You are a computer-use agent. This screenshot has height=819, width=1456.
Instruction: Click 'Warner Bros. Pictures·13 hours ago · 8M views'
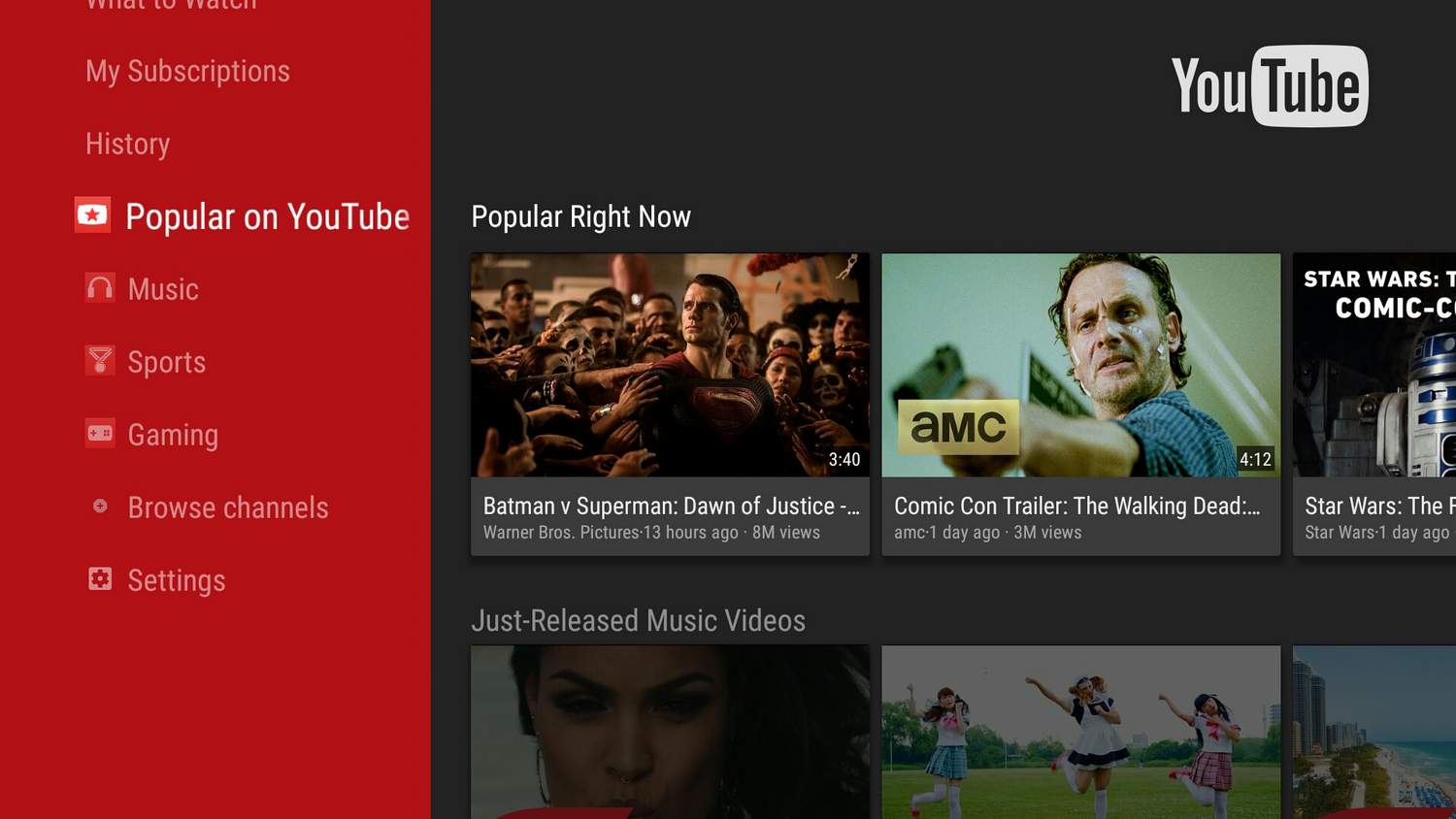[x=651, y=533]
